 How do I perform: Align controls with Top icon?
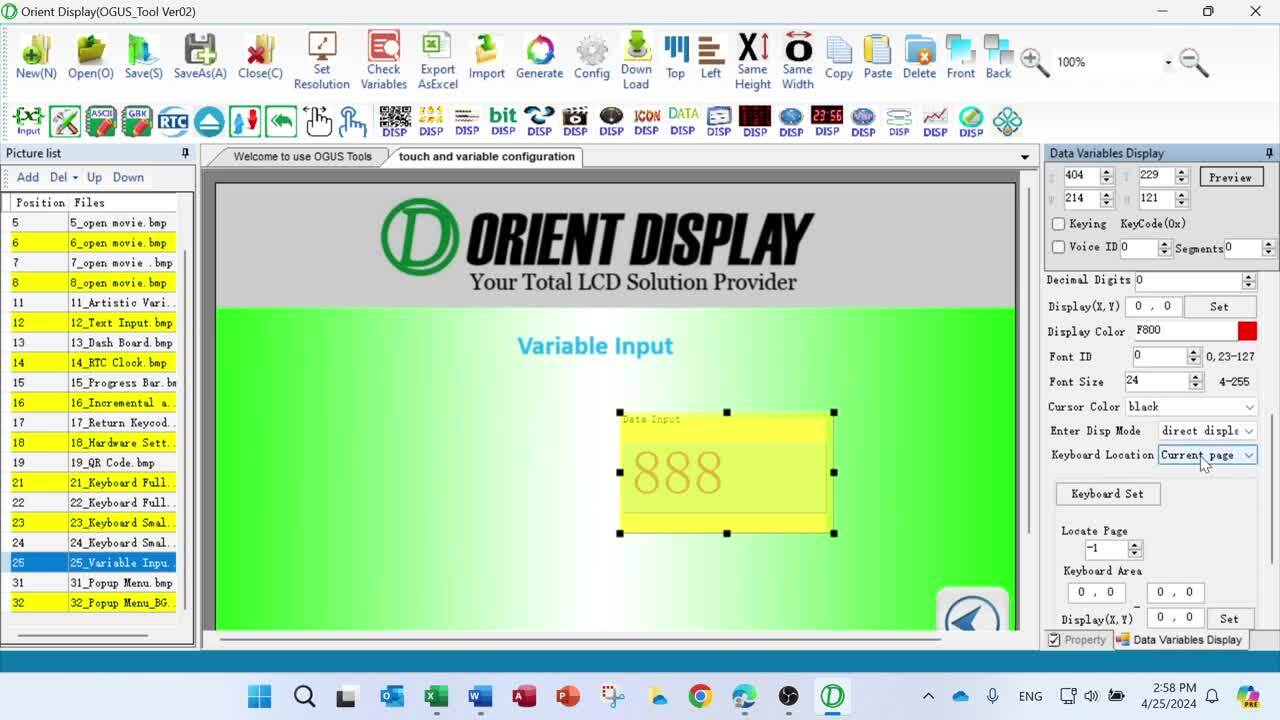676,57
